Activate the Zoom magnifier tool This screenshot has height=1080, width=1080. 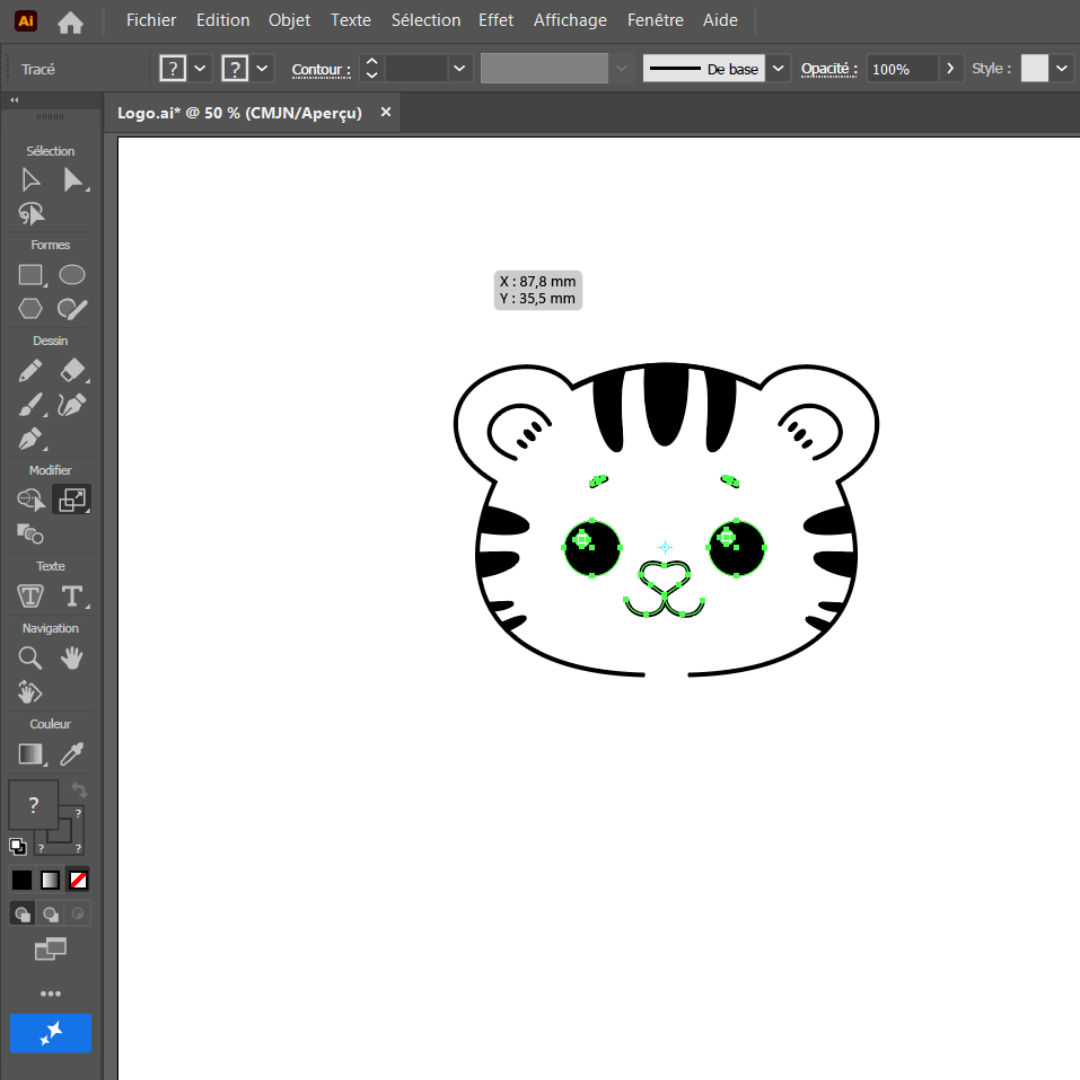[x=31, y=658]
